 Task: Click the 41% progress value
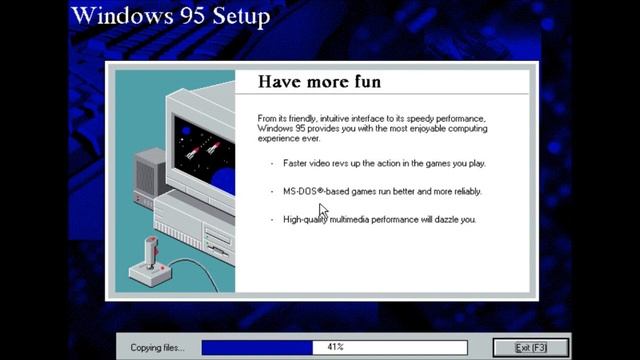point(336,347)
